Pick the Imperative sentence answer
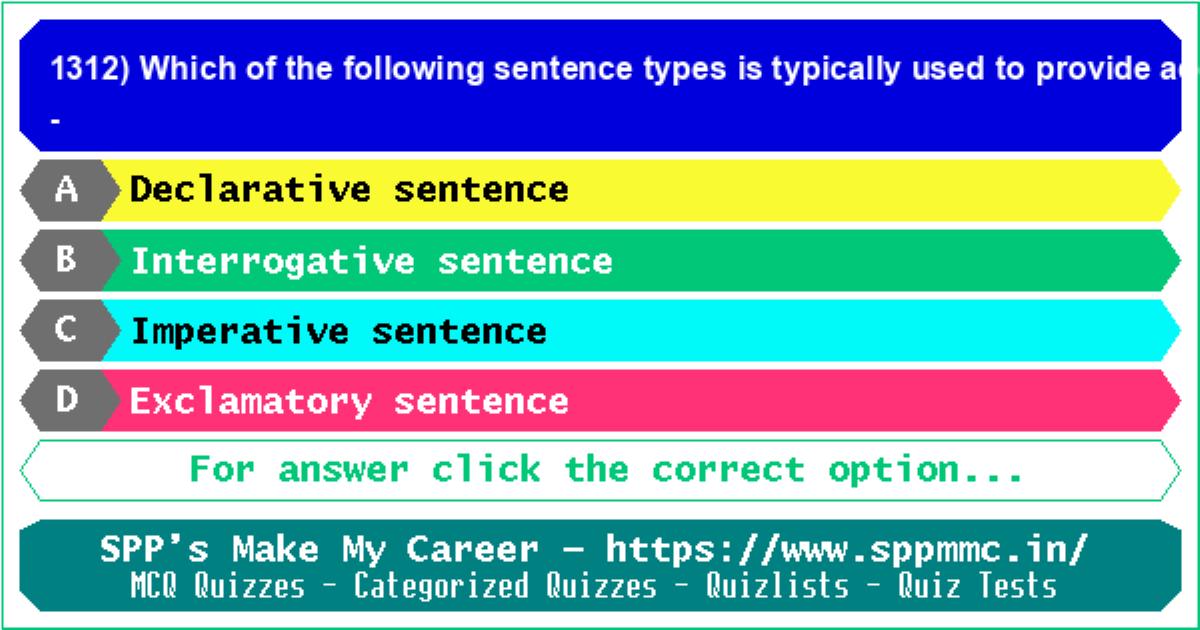 (339, 331)
